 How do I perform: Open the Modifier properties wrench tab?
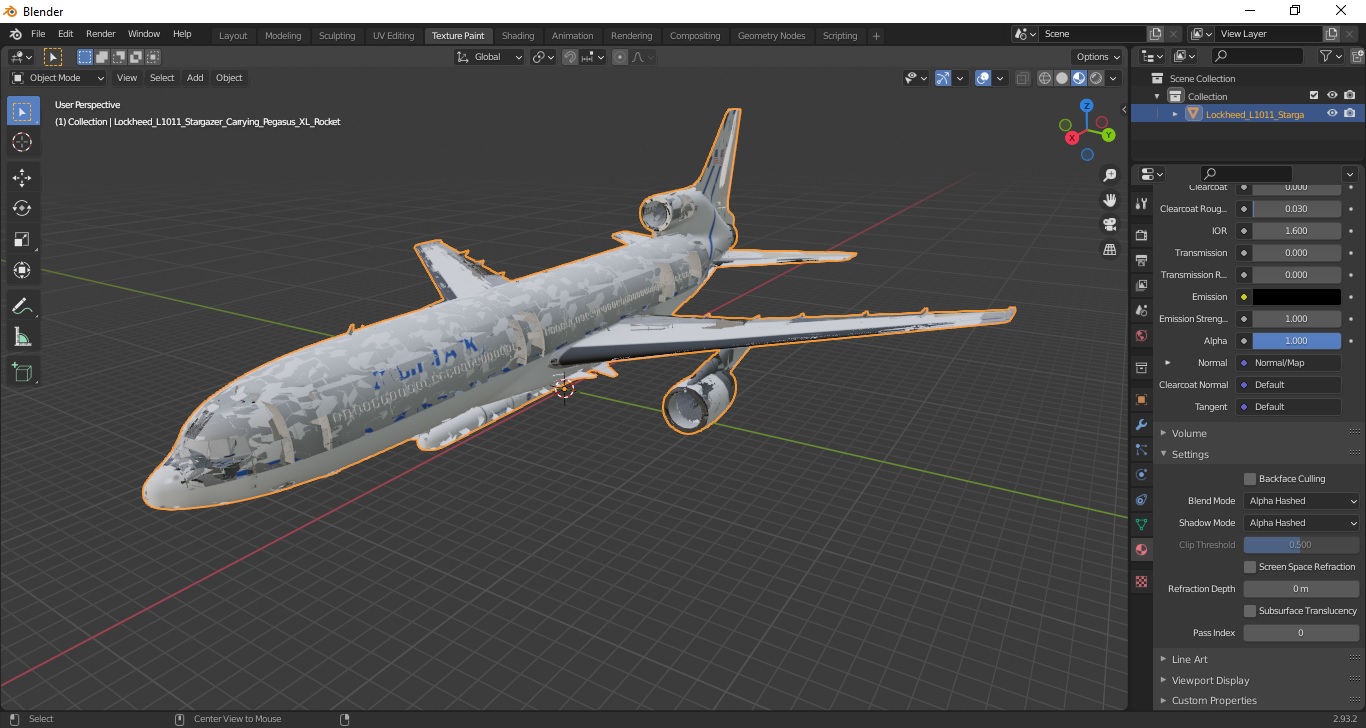(x=1141, y=424)
